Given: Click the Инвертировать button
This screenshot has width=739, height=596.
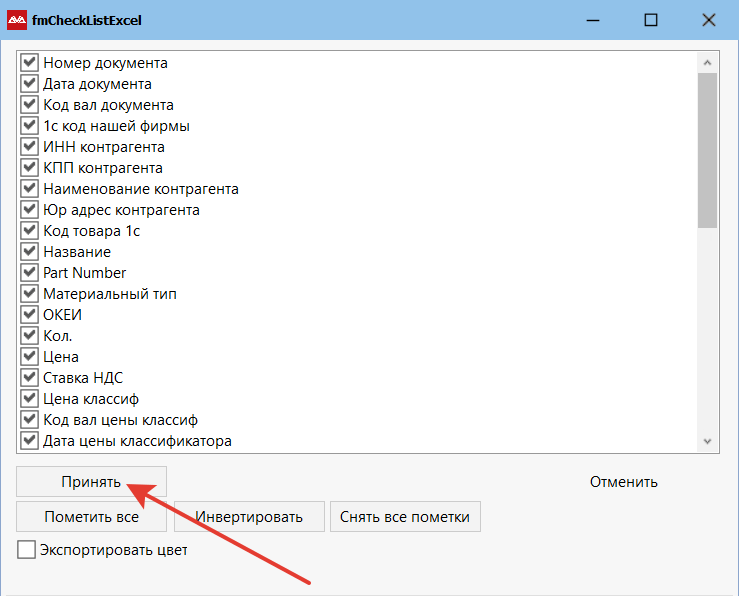Looking at the screenshot, I should (249, 516).
